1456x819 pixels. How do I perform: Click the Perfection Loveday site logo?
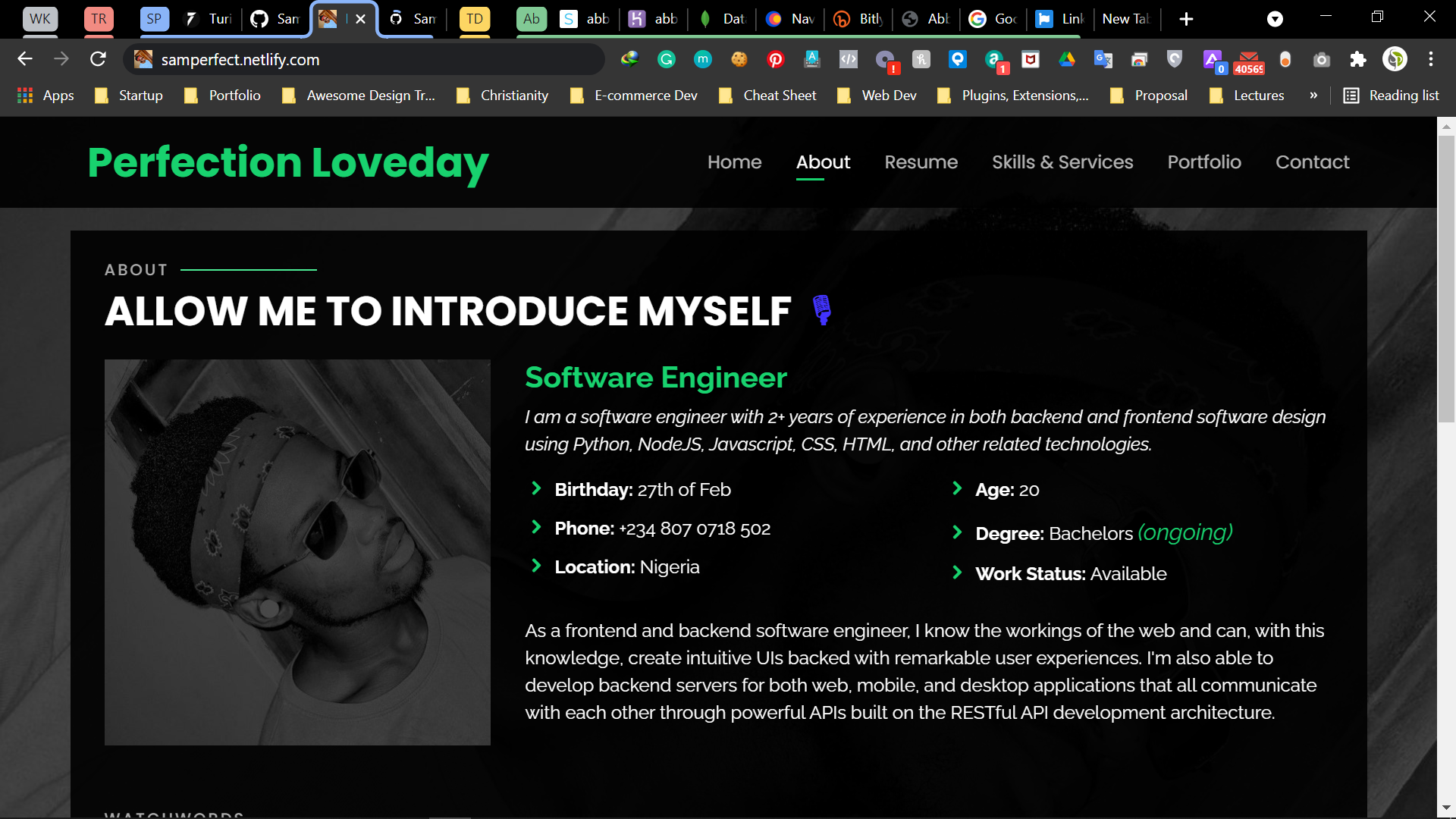288,163
